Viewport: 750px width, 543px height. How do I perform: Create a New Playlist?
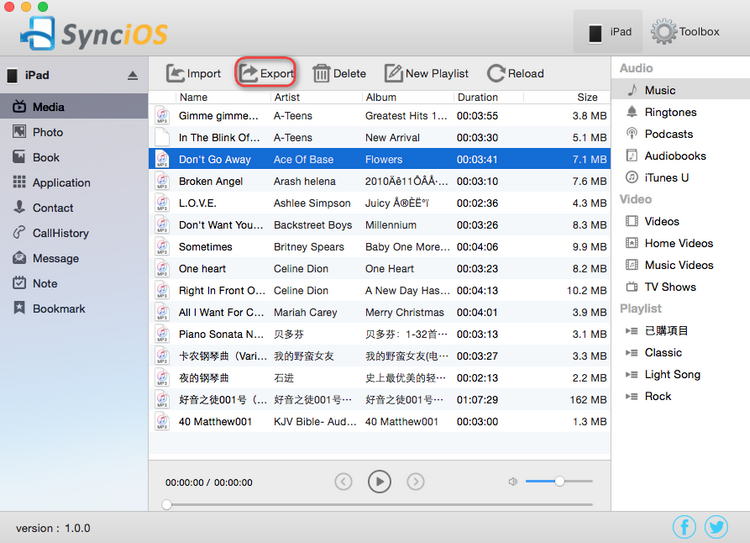click(427, 74)
